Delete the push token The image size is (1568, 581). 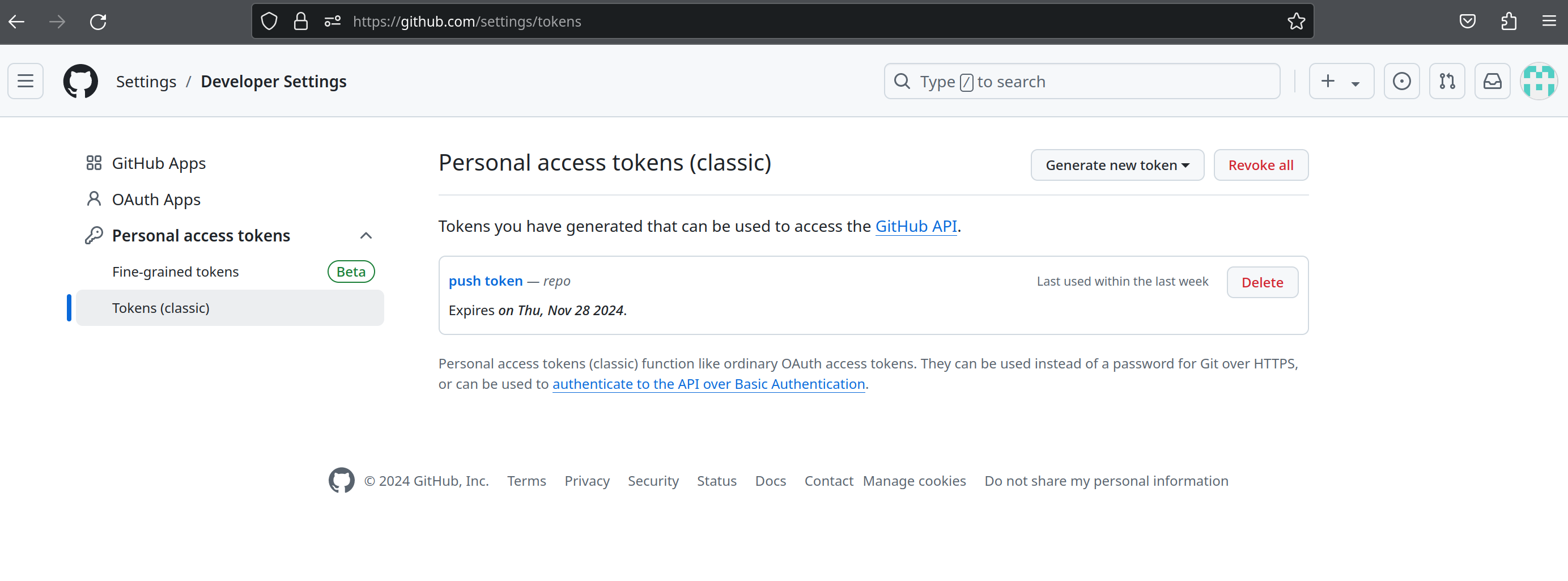point(1262,283)
